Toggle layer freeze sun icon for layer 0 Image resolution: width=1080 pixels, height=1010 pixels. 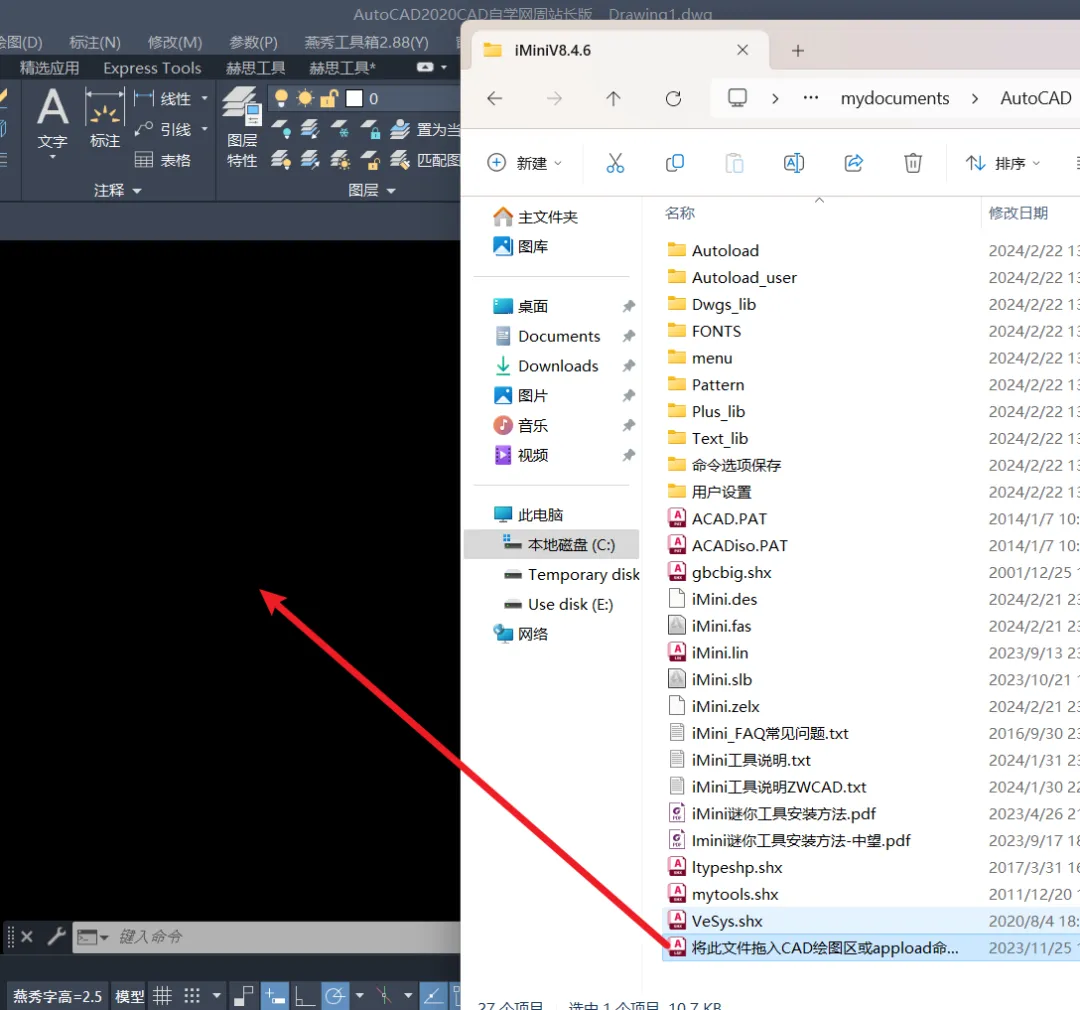[304, 99]
